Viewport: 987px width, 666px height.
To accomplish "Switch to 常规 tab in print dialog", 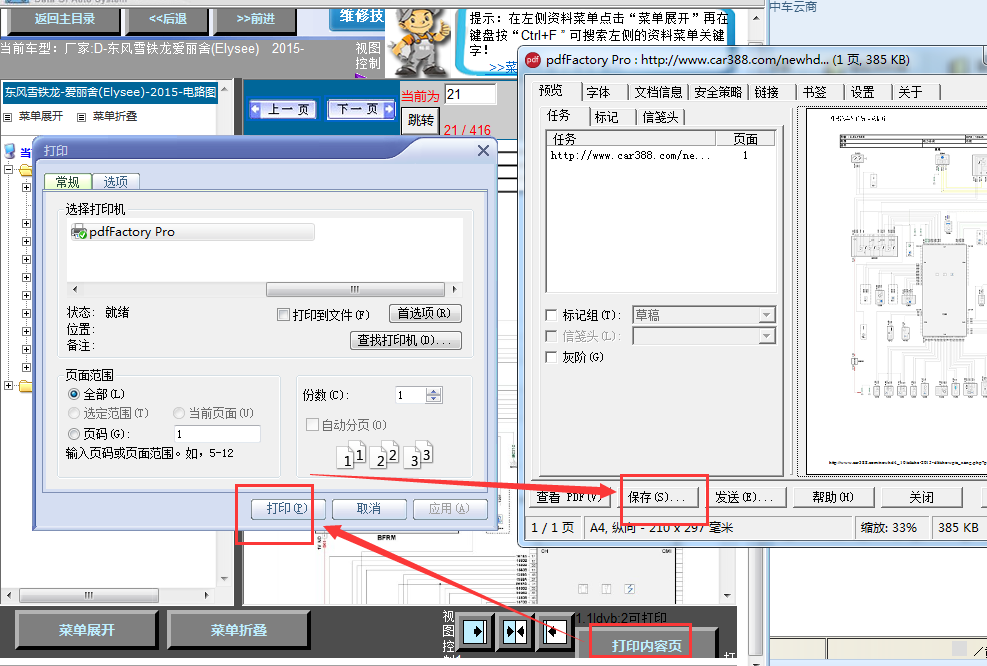I will coord(67,182).
